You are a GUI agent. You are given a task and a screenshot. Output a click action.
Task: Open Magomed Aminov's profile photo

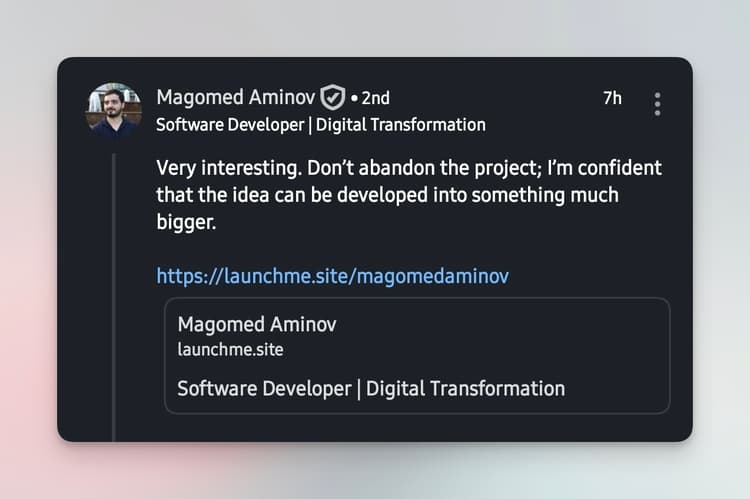tap(114, 109)
